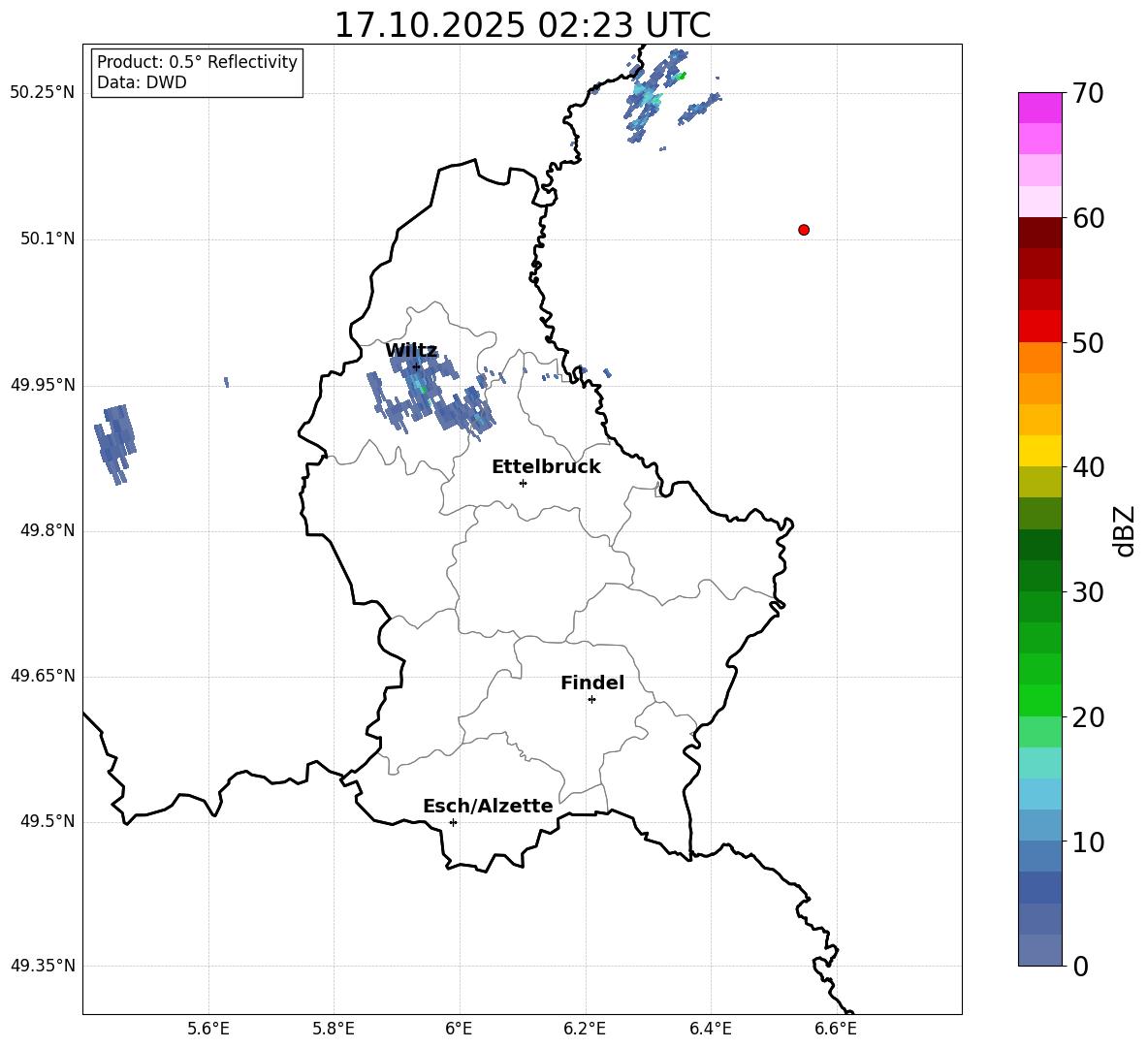1148x1048 pixels.
Task: Pick the yellow swatch at 40 dBZ
Action: point(1039,451)
